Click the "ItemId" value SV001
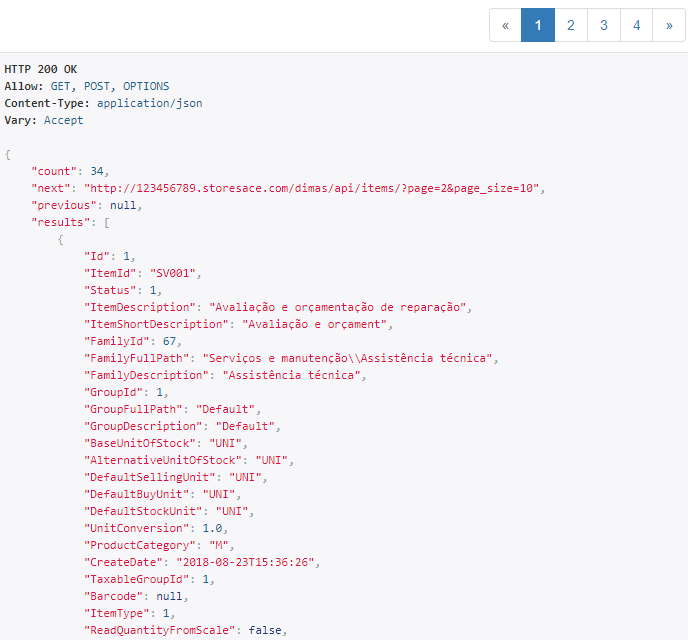 coord(172,273)
